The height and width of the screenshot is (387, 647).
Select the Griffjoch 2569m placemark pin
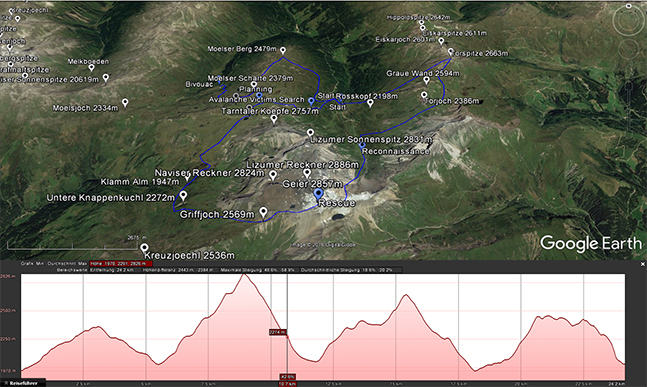tap(263, 212)
